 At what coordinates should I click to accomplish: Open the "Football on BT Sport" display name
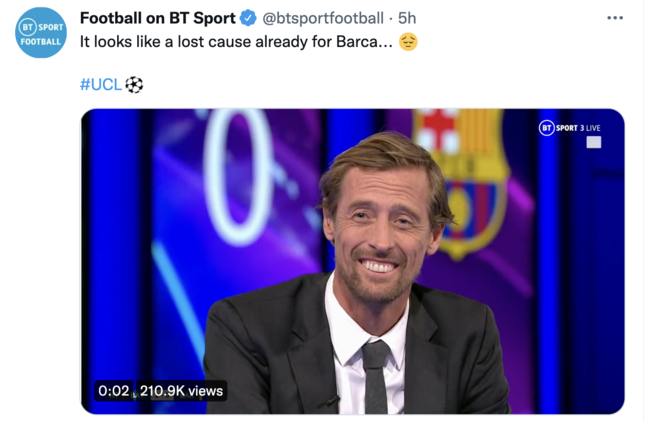tap(157, 18)
